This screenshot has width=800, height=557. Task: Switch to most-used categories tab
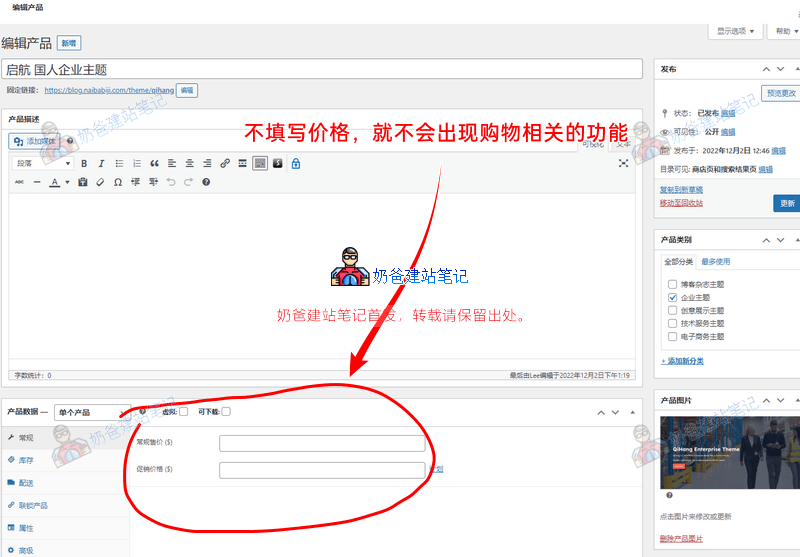point(715,262)
